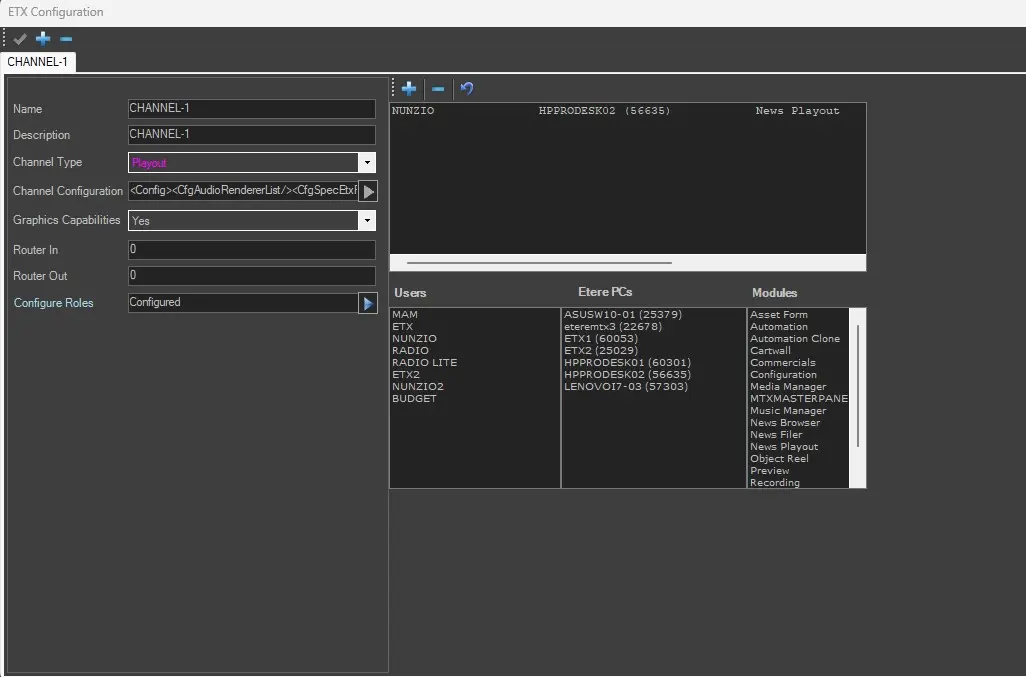Click the Configure Roles link label
Screen dimensions: 1026x677
pos(53,303)
